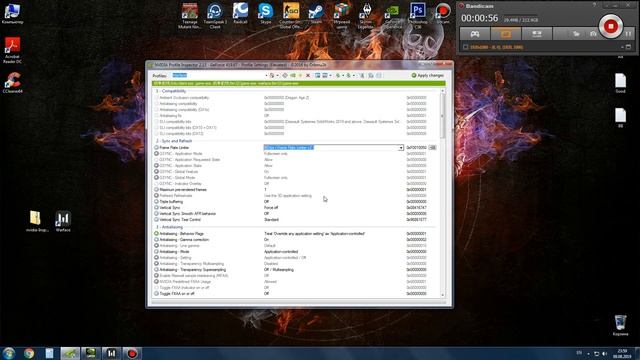Click Bandicam mouse cursor effect icon

[x=576, y=34]
